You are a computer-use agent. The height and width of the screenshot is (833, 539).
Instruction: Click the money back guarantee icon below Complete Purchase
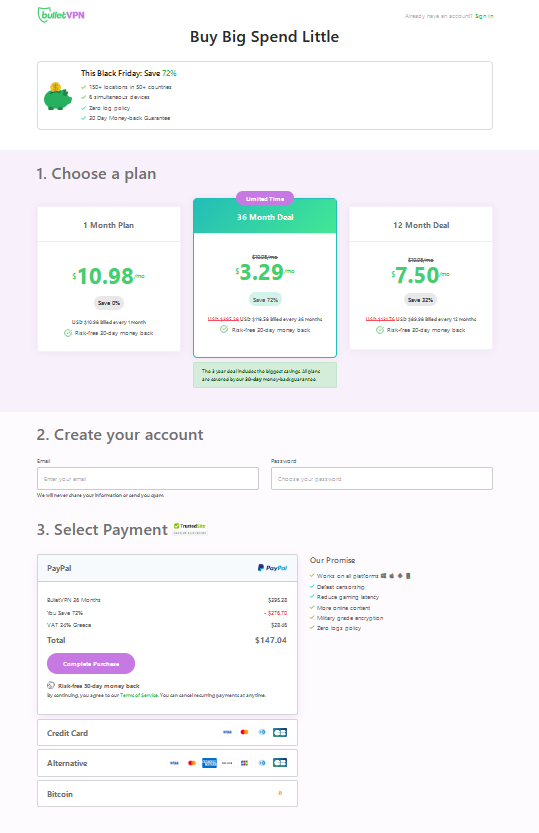(51, 685)
